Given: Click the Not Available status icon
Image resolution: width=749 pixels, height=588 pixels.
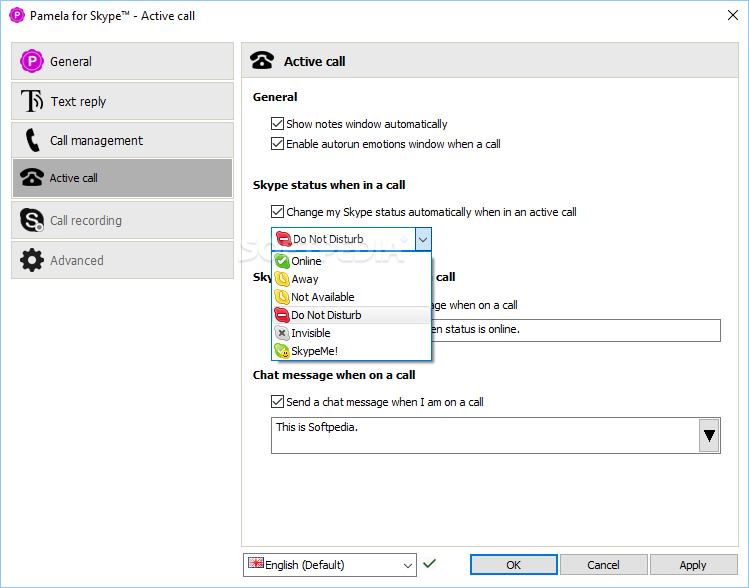Looking at the screenshot, I should tap(282, 297).
